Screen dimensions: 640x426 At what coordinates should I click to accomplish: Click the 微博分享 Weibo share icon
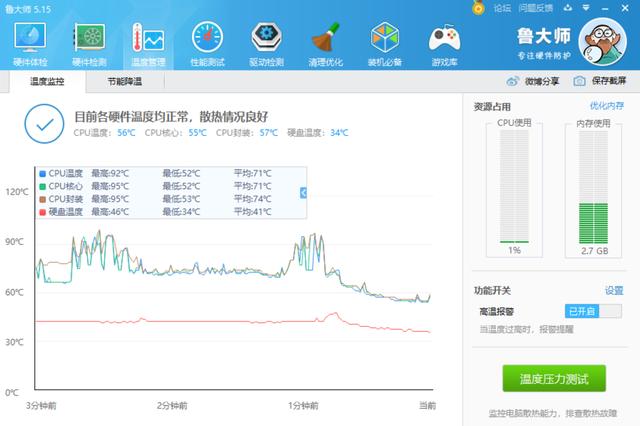tap(512, 81)
